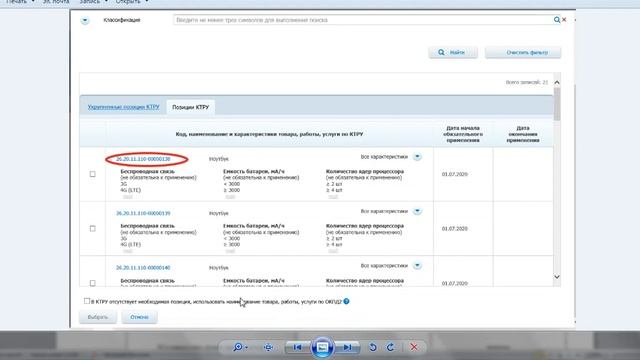Open the zoom magnifier in photo viewer toolbar
This screenshot has width=640, height=360.
[x=240, y=347]
